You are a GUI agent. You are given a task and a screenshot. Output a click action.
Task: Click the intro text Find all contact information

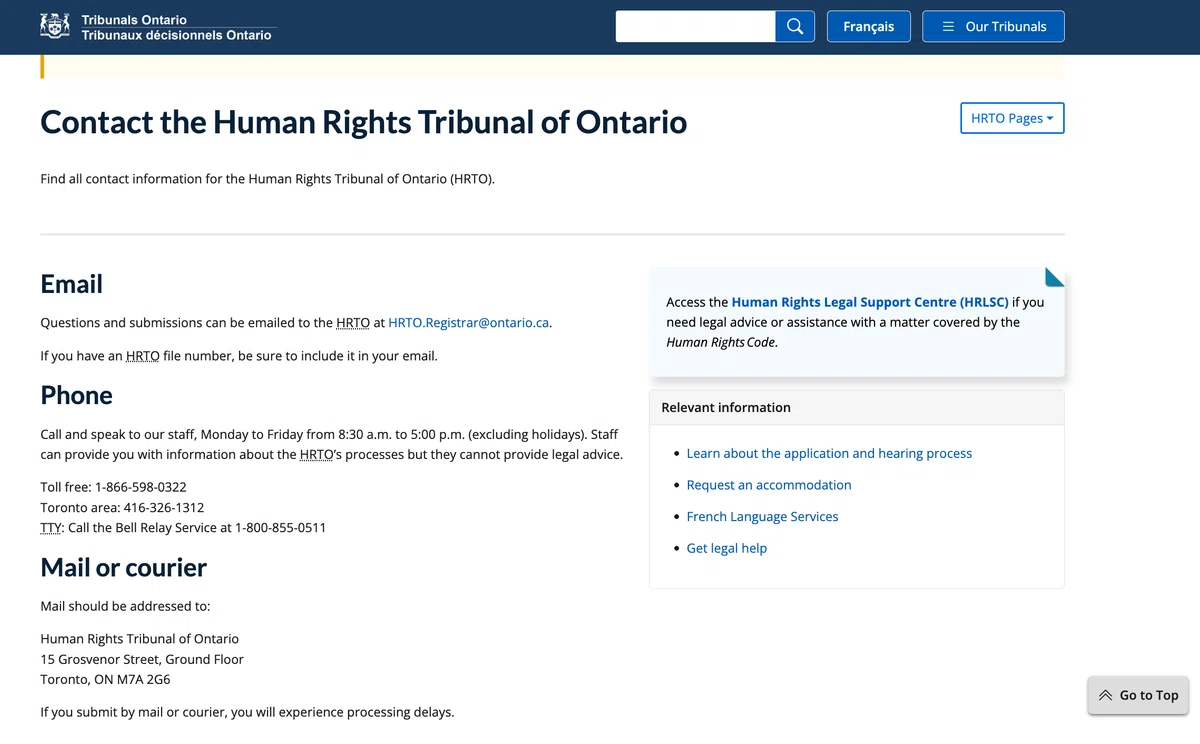tap(268, 179)
